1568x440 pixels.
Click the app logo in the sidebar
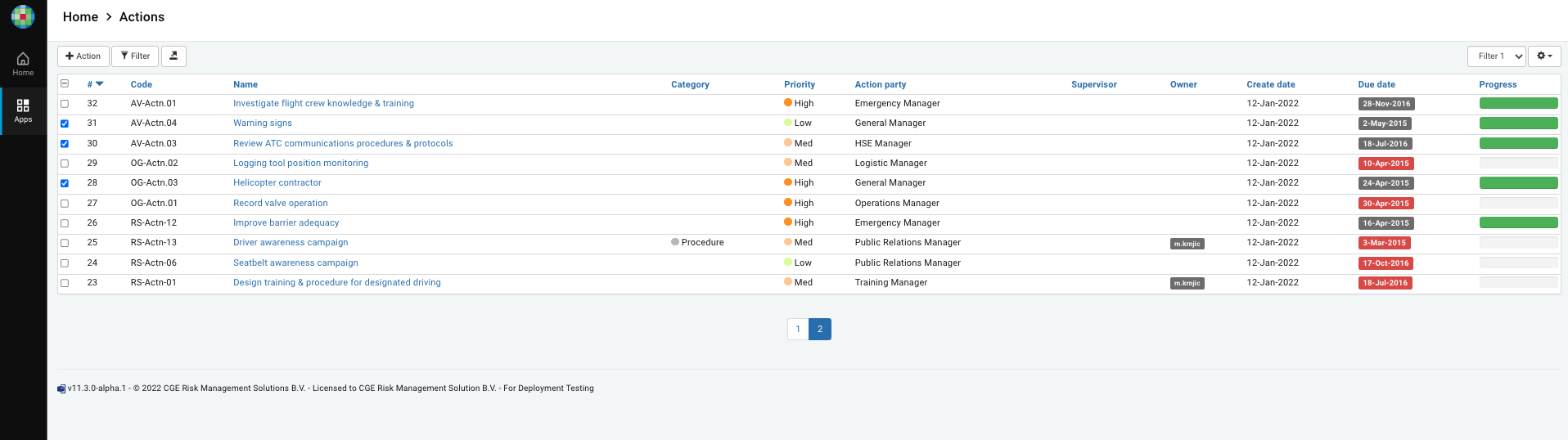pos(23,16)
